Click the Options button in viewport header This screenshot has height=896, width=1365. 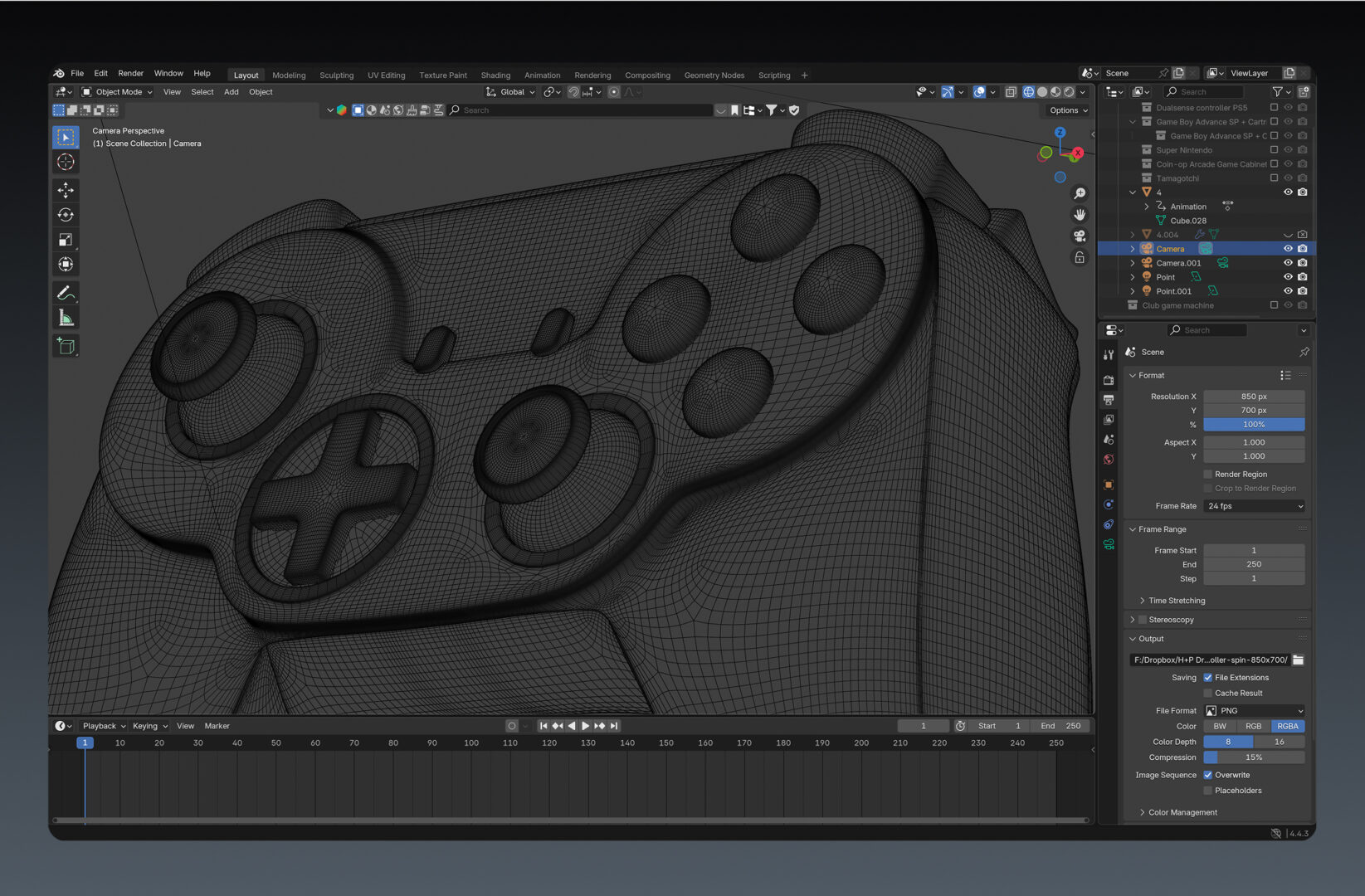[x=1068, y=110]
